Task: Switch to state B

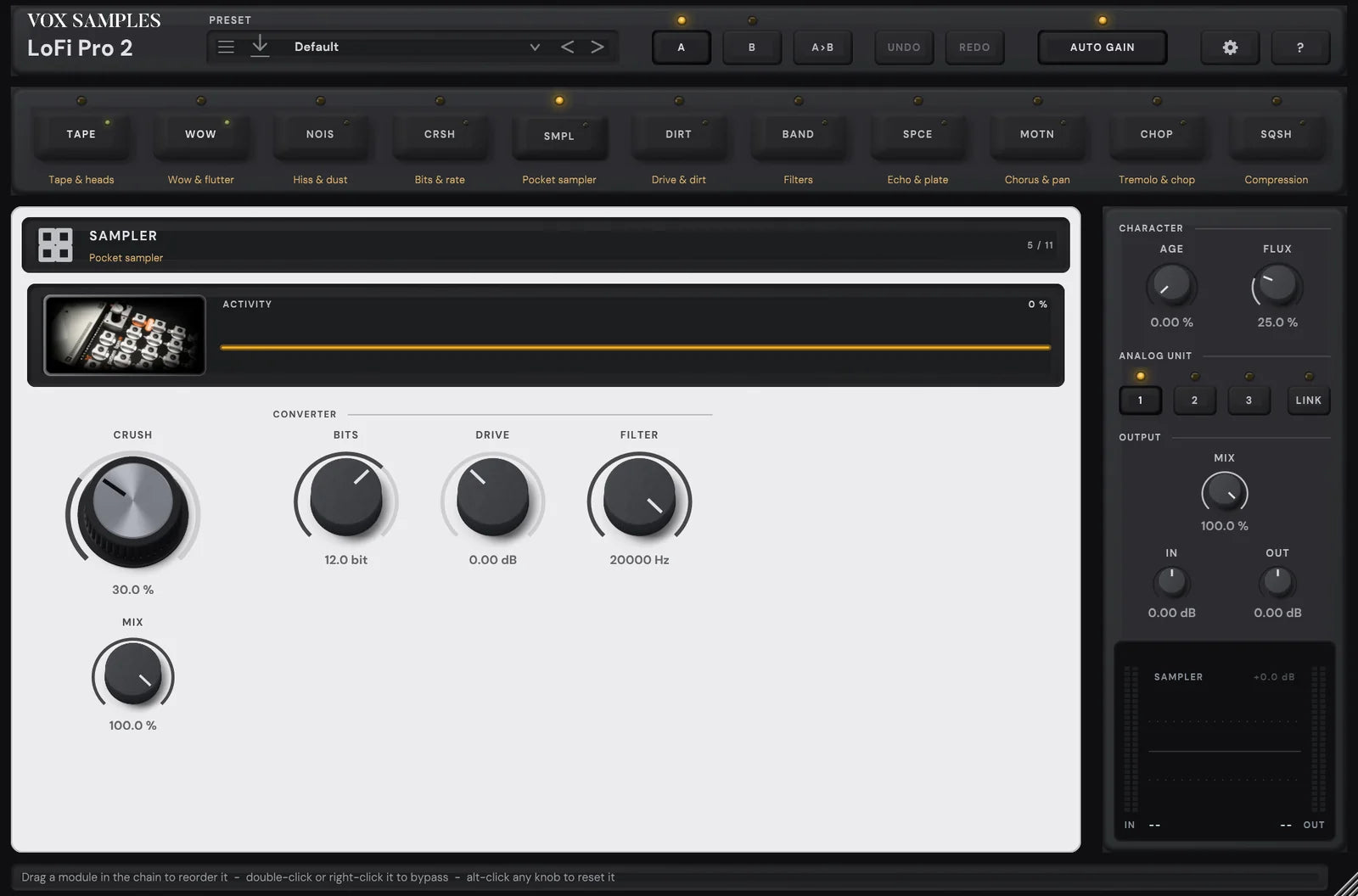Action: [752, 48]
